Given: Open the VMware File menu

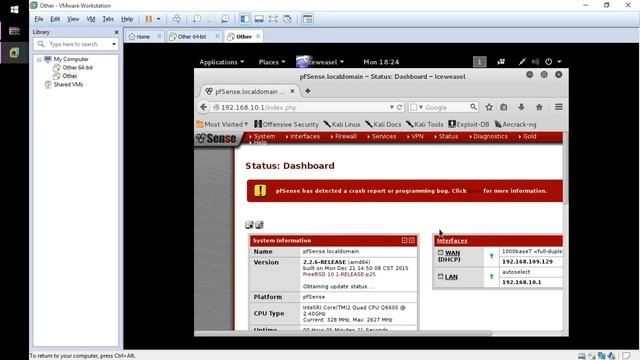Looking at the screenshot, I should [39, 19].
